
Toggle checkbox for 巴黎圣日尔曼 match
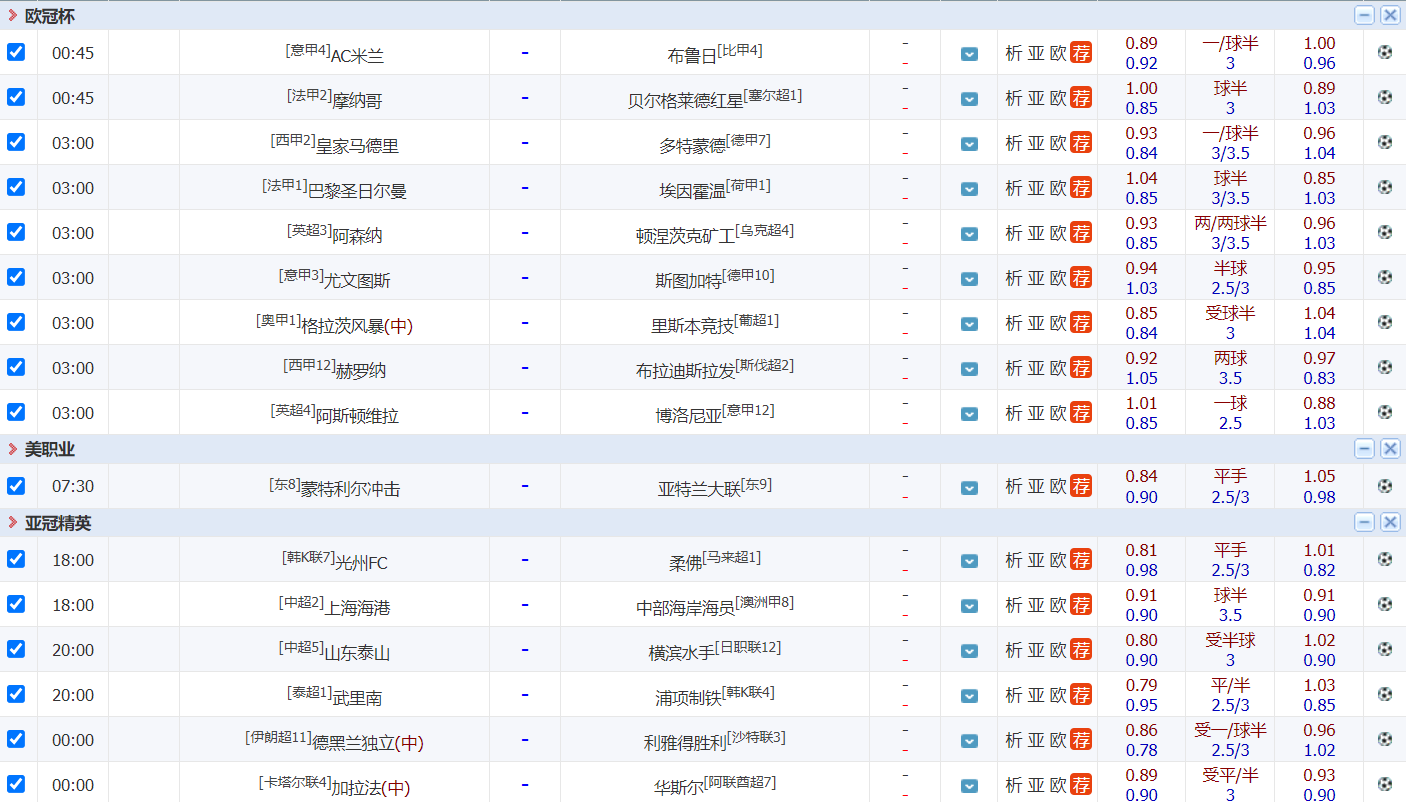point(16,187)
